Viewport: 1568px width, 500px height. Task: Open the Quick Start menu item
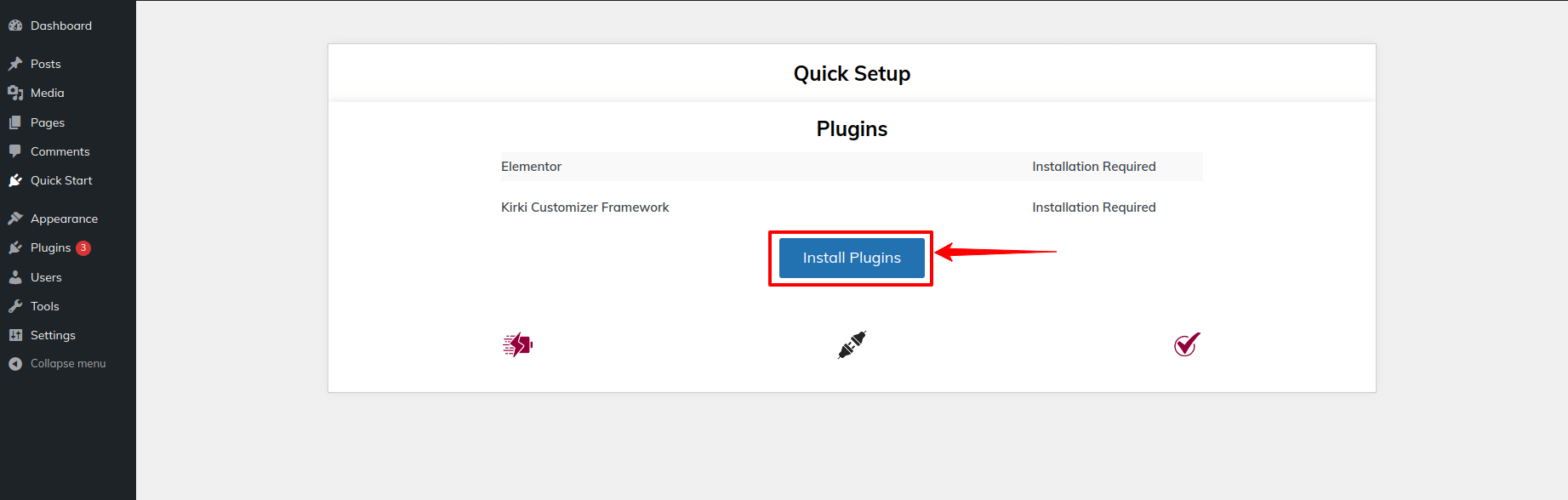coord(61,180)
